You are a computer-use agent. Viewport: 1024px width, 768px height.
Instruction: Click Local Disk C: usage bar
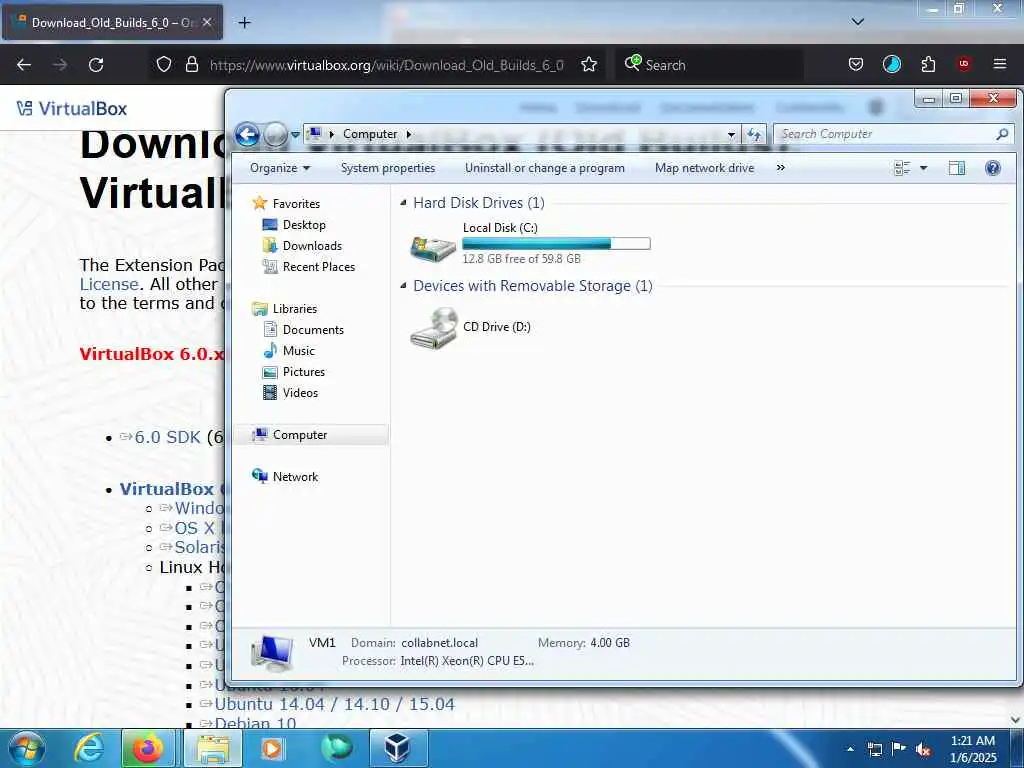[x=556, y=244]
